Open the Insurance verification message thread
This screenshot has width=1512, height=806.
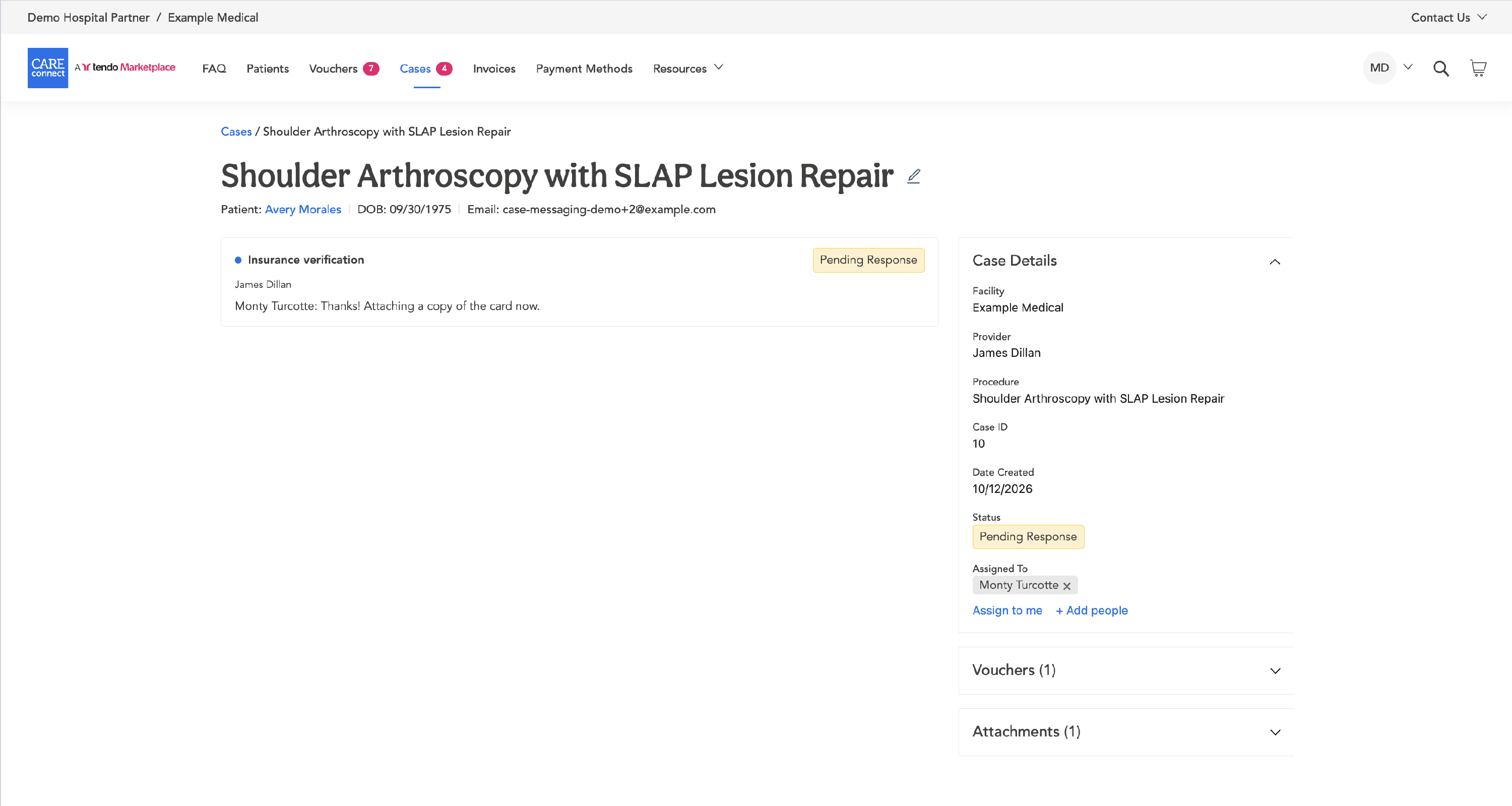click(x=579, y=282)
